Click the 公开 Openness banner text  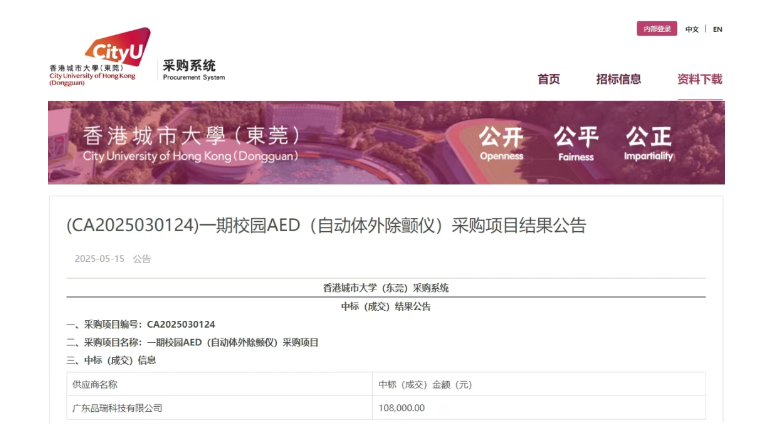(501, 141)
